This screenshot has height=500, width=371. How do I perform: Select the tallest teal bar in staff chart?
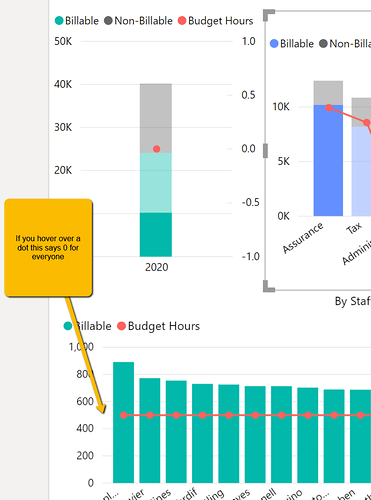(x=123, y=422)
